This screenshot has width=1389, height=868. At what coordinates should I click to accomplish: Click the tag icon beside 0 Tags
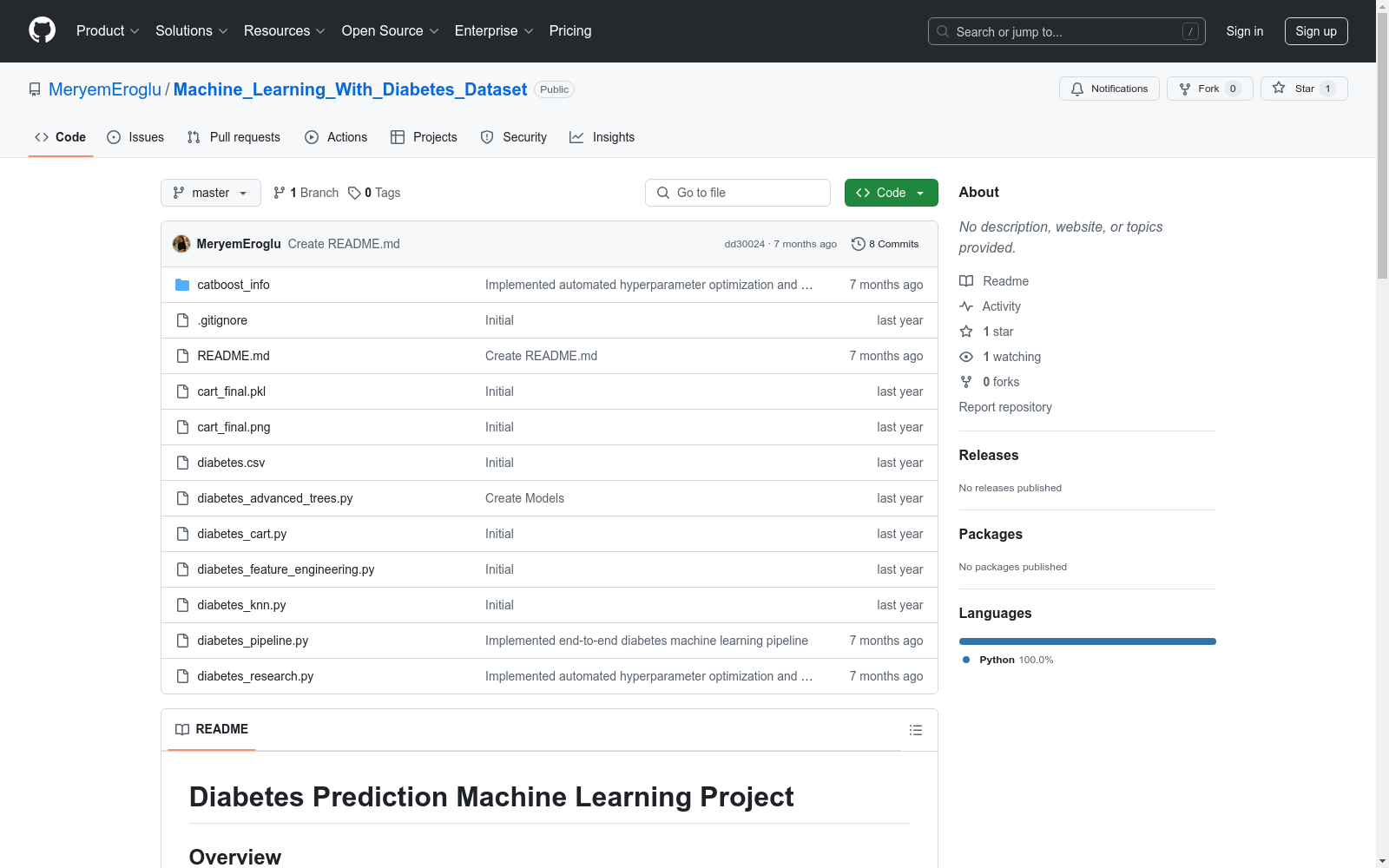click(354, 193)
